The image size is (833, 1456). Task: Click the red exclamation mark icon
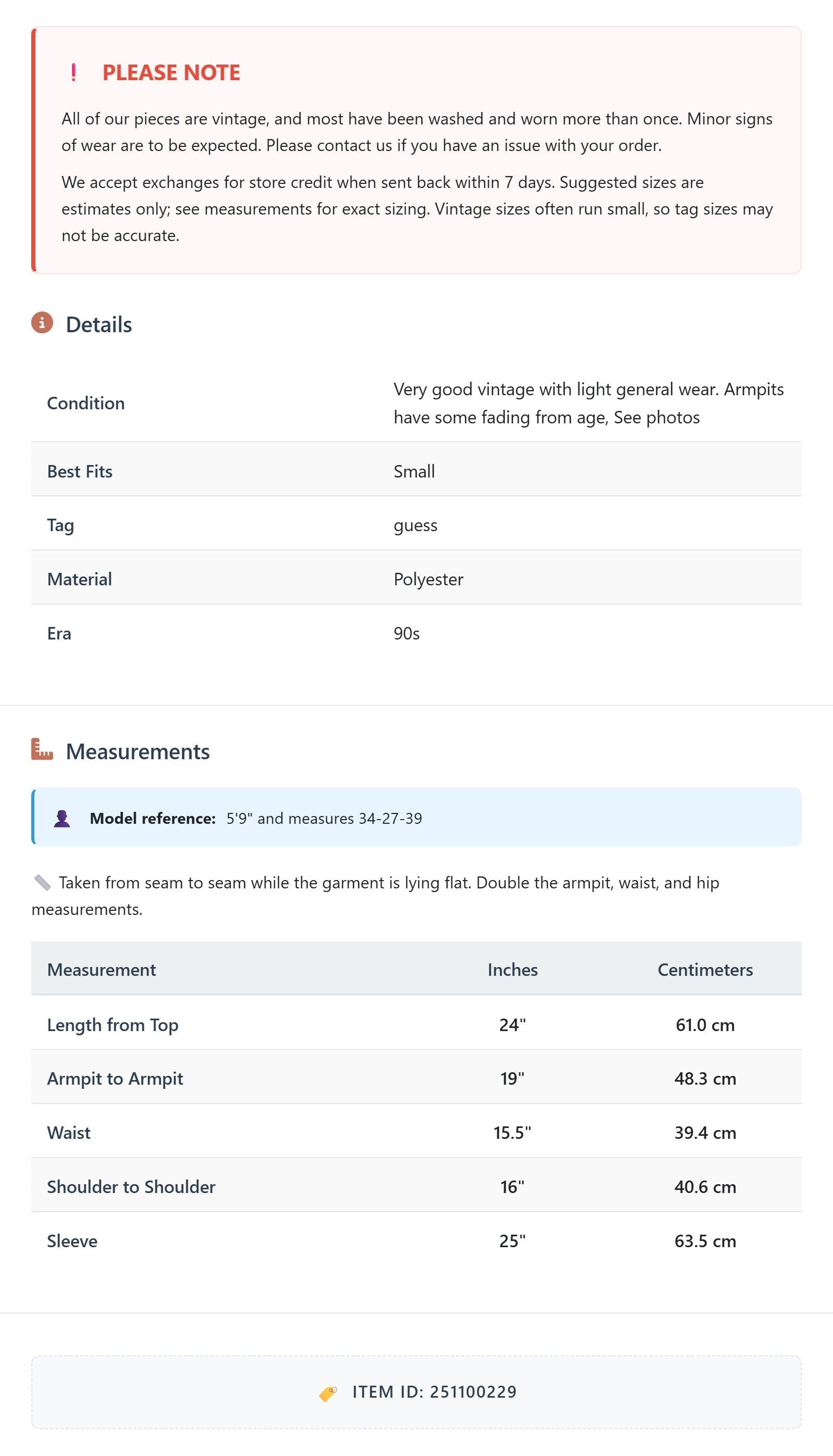tap(74, 73)
